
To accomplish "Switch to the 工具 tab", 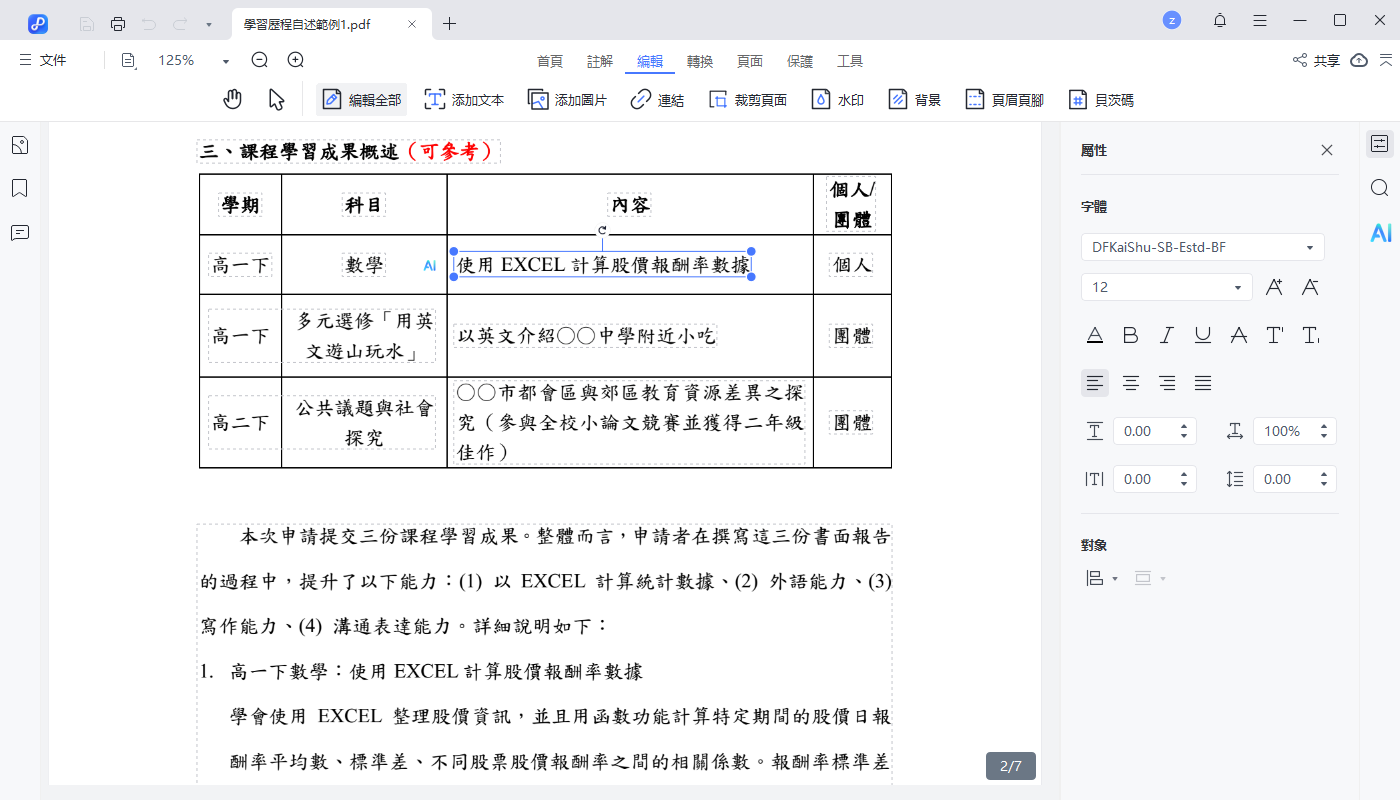I will pos(850,61).
